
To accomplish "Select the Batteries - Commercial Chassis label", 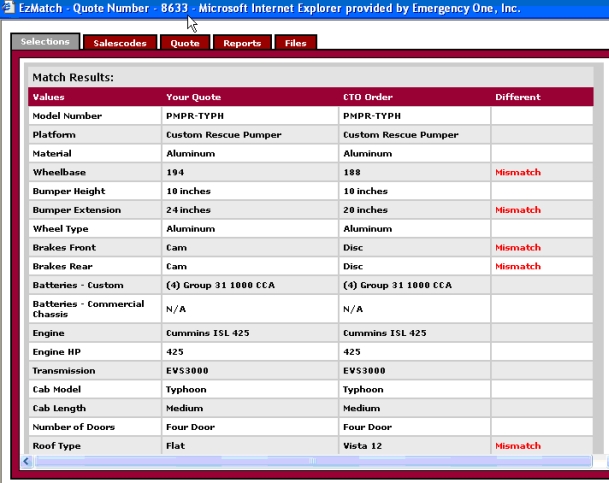I will point(88,309).
